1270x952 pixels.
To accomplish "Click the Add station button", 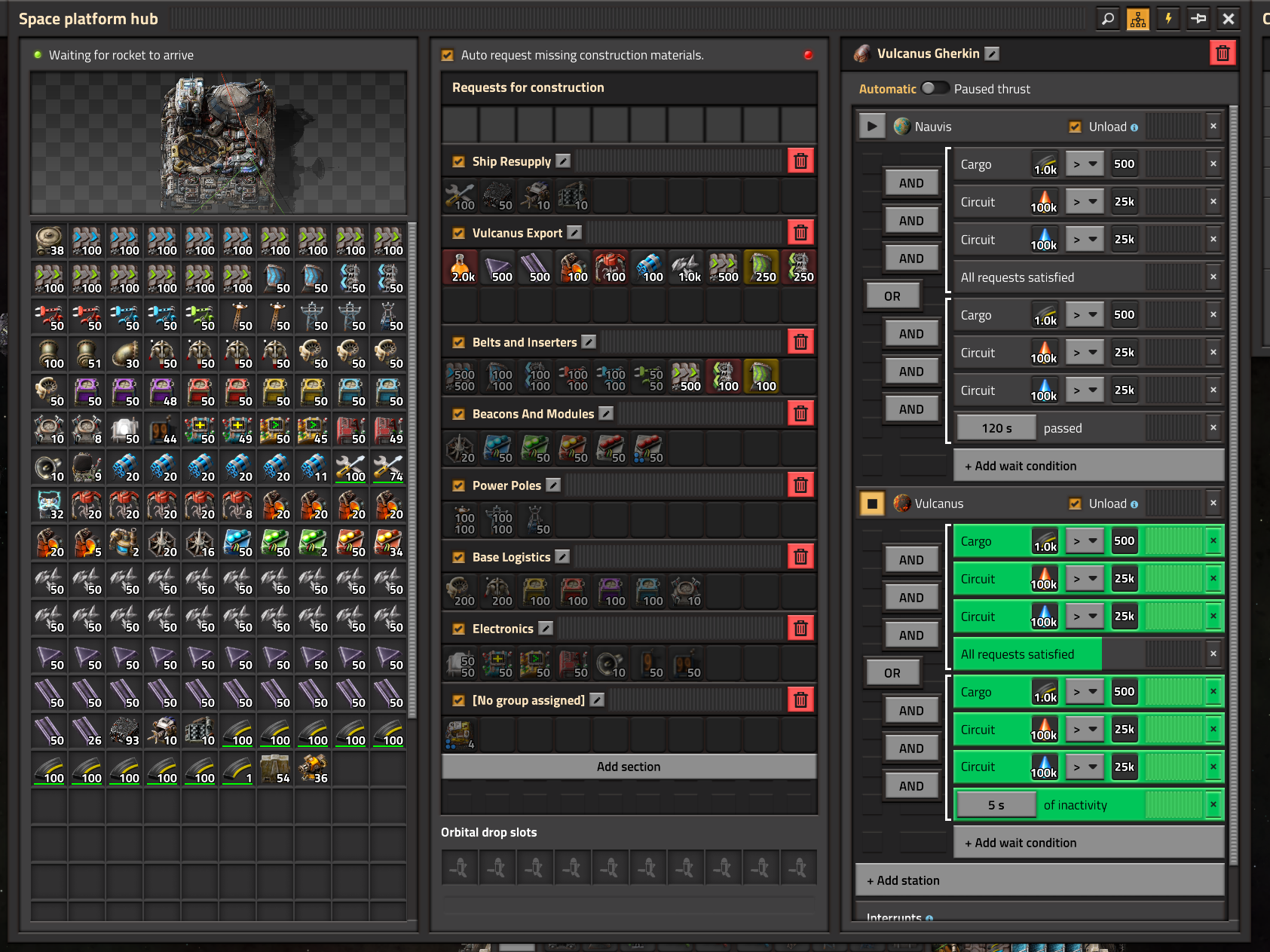I will pyautogui.click(x=1040, y=880).
